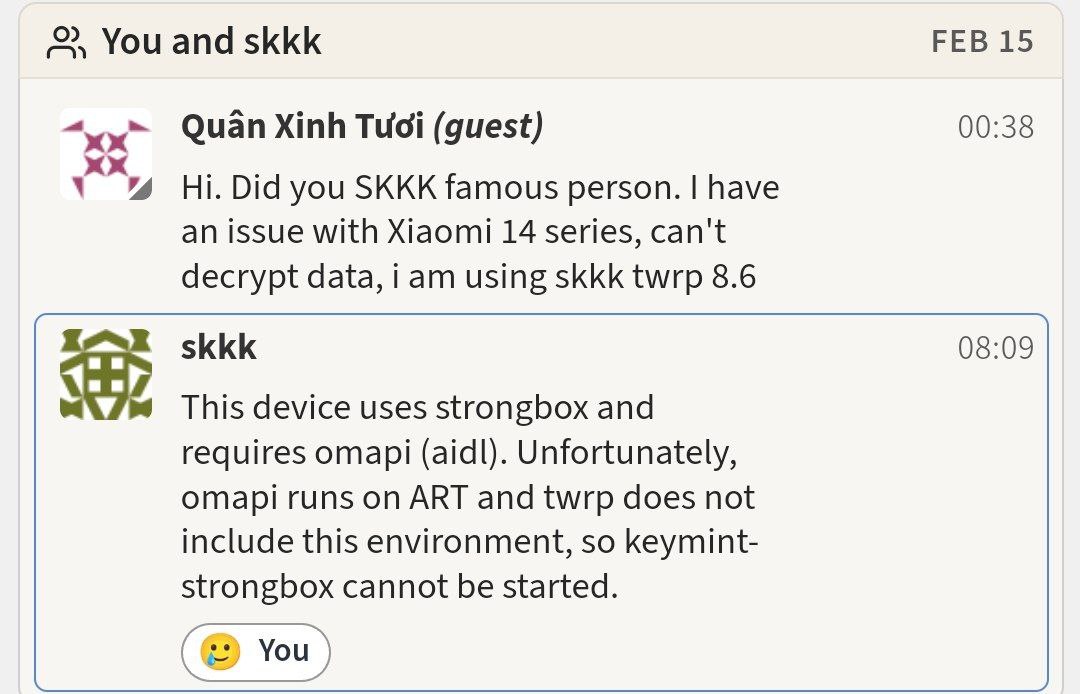Image resolution: width=1080 pixels, height=694 pixels.
Task: Click the FEB 15 date label
Action: tap(982, 41)
